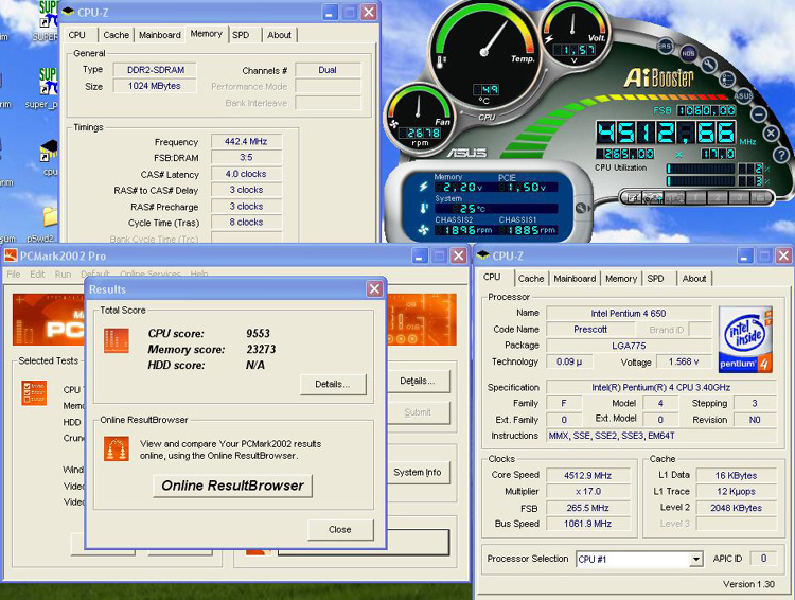Viewport: 795px width, 600px height.
Task: Close Results dialog with its X button
Action: click(374, 289)
